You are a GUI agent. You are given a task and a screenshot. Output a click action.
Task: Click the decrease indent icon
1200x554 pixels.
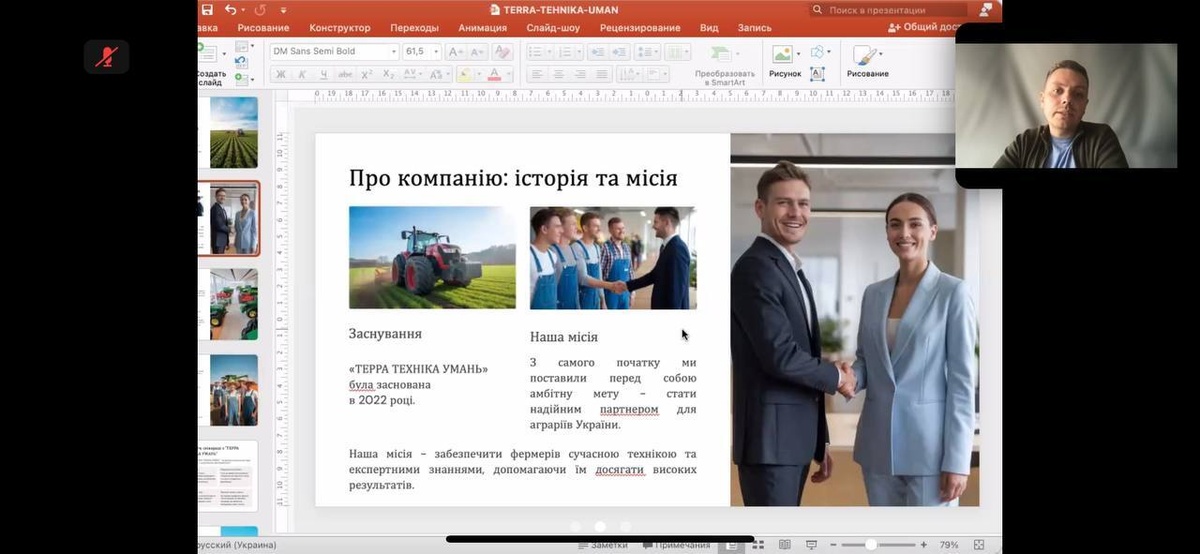point(598,52)
